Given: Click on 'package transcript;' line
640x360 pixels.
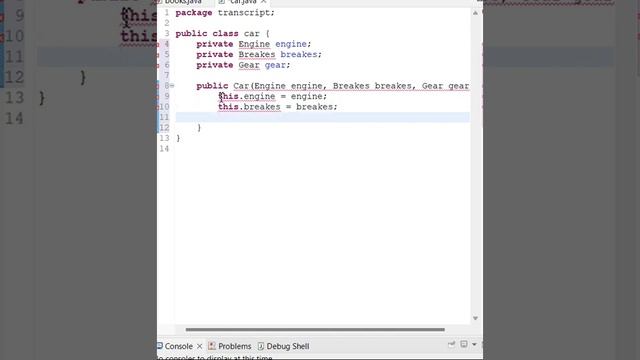Looking at the screenshot, I should [225, 13].
